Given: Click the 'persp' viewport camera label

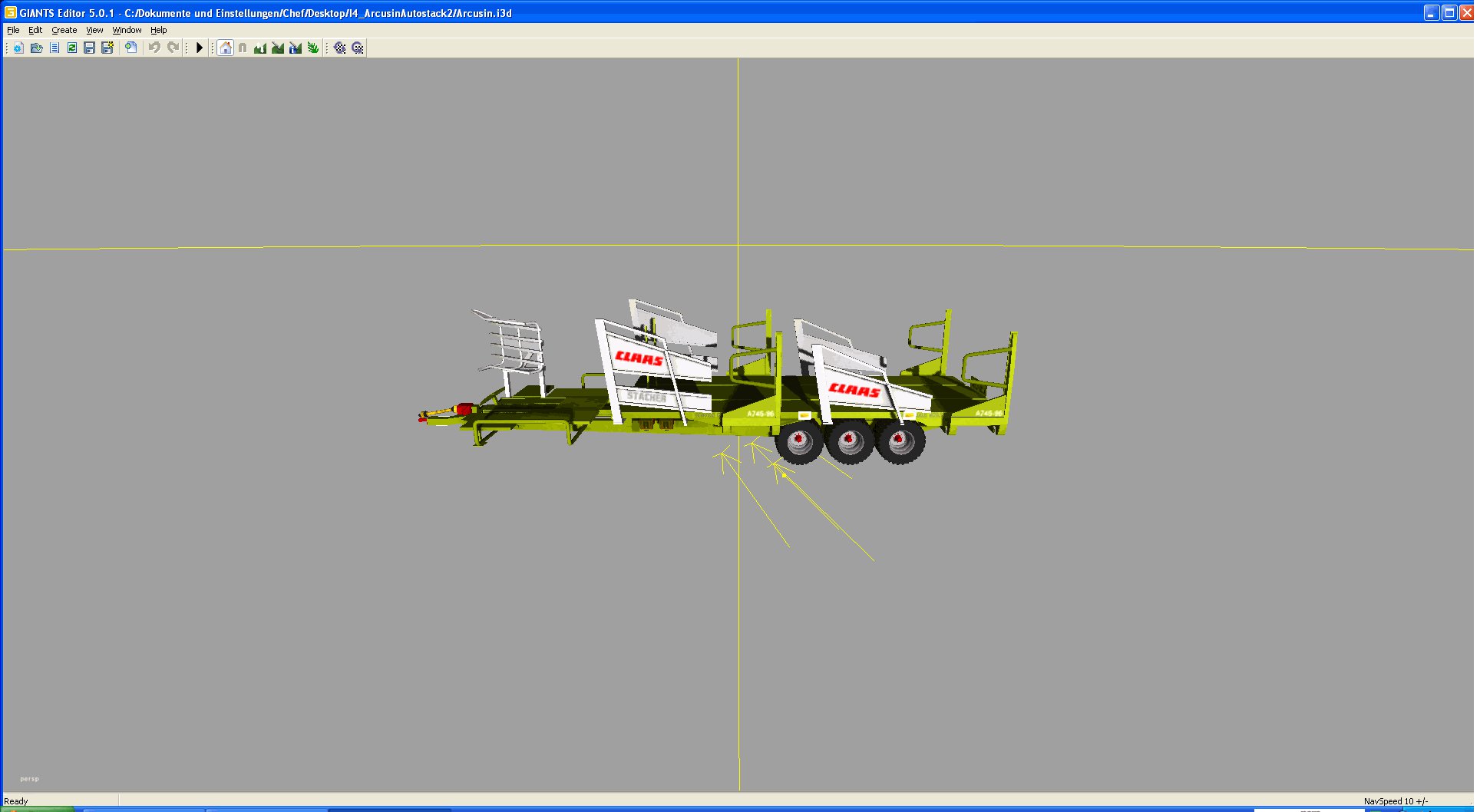Looking at the screenshot, I should tap(29, 778).
